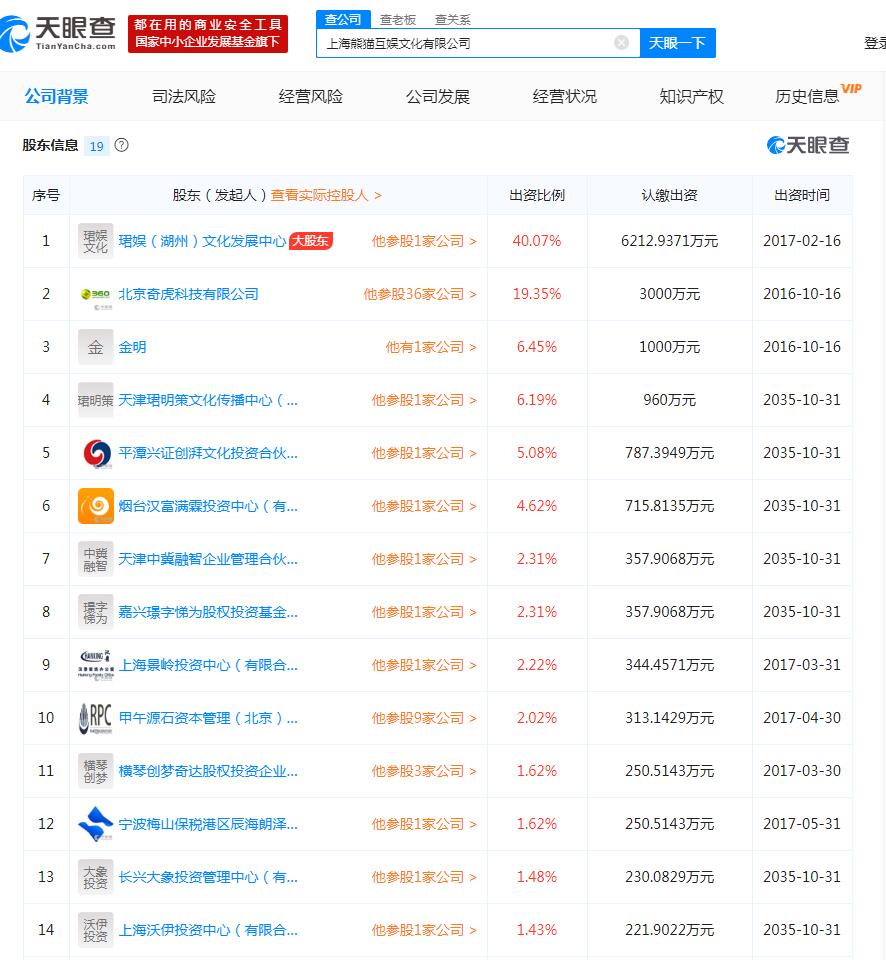This screenshot has width=886, height=960.
Task: Select the 6212.9371万元 subscribed capital cell
Action: [669, 241]
